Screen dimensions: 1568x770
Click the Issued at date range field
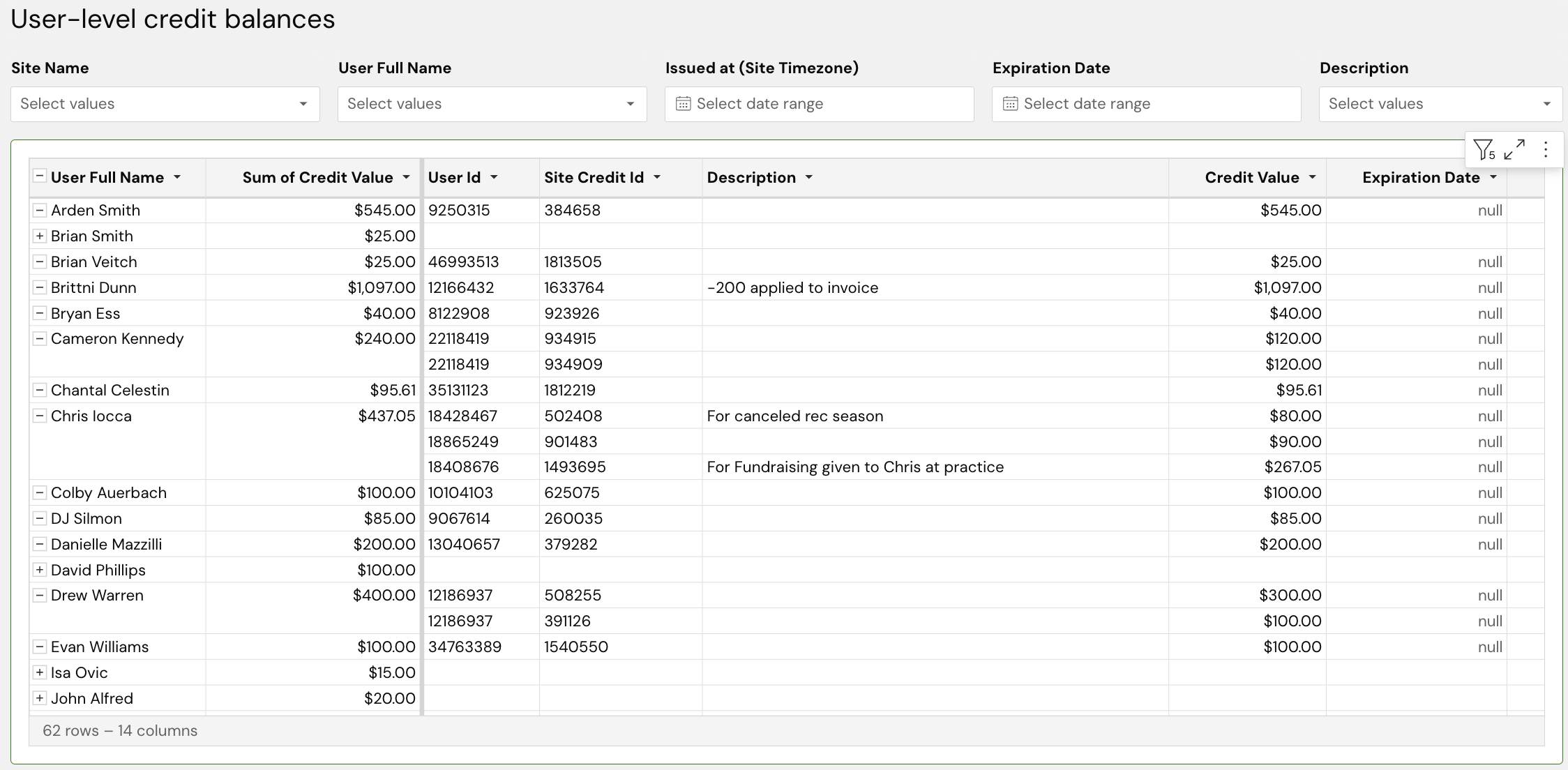[820, 104]
